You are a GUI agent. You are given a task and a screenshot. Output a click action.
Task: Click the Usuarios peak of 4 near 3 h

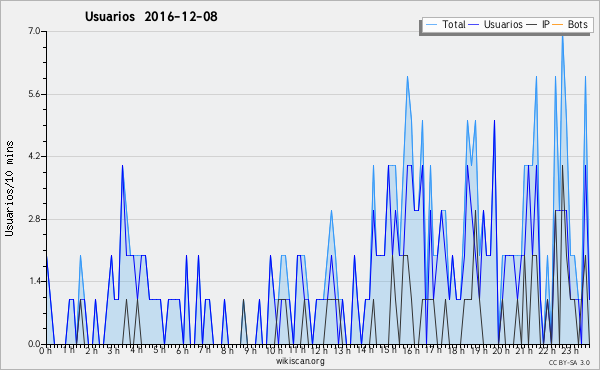122,167
